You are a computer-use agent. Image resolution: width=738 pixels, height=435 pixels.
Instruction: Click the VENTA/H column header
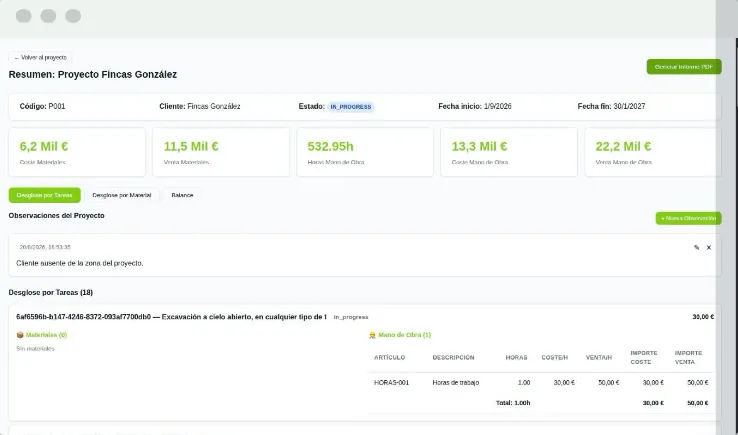pos(599,358)
